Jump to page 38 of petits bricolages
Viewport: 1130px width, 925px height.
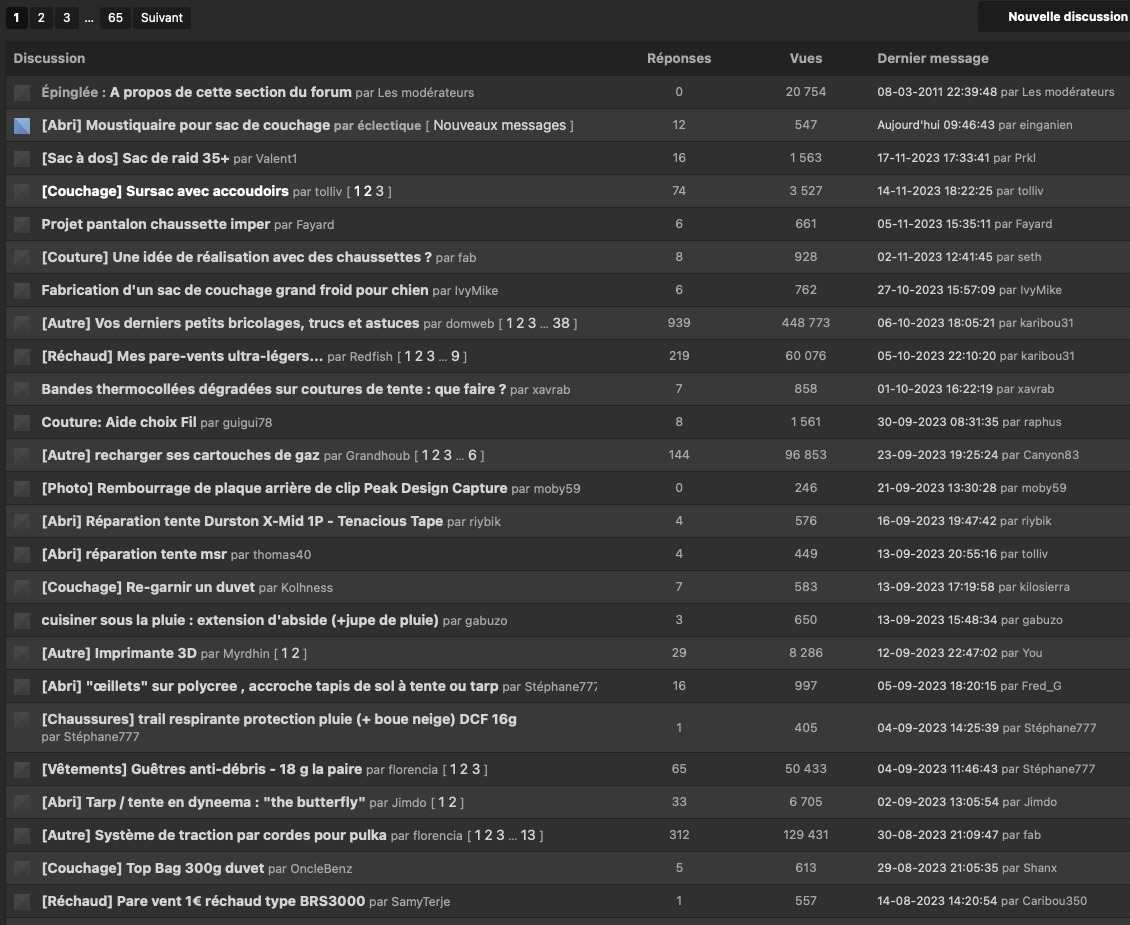(x=561, y=323)
